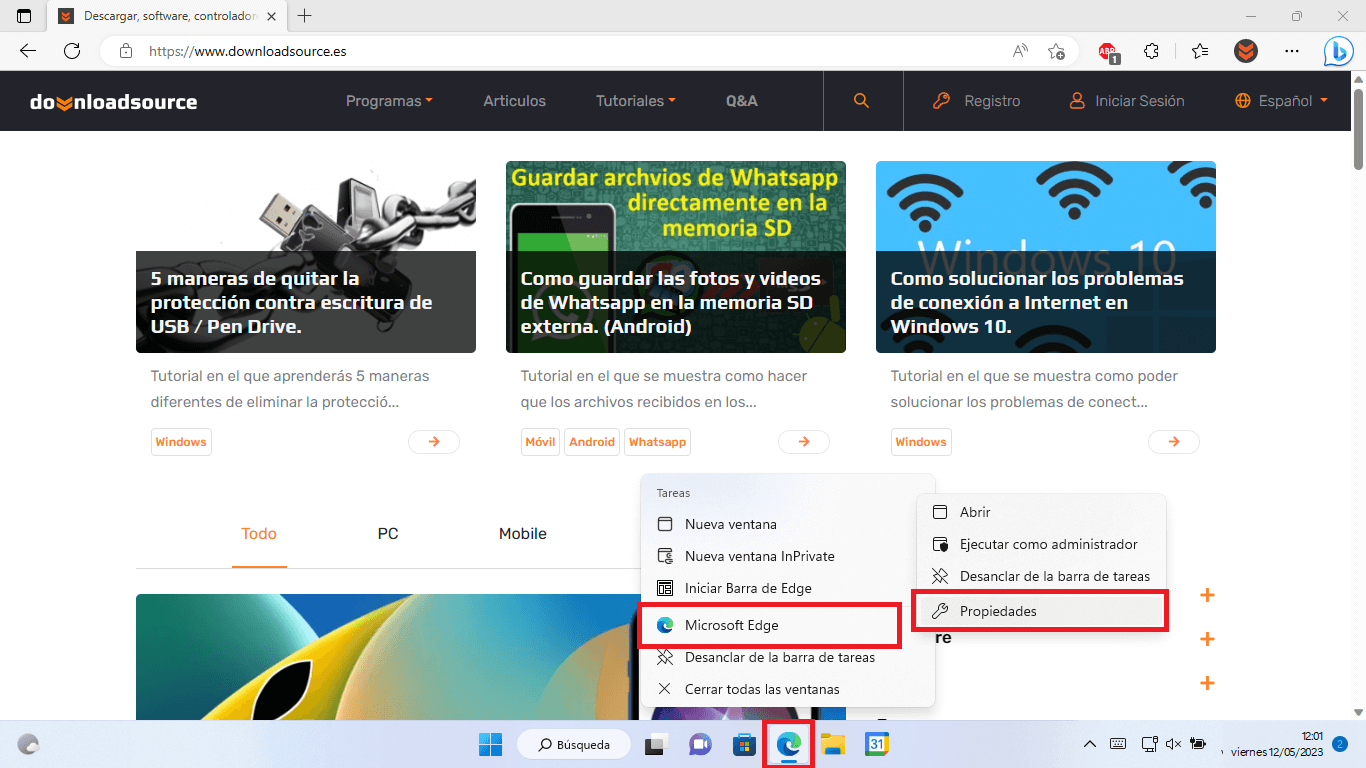This screenshot has height=768, width=1366.
Task: Click the Android tag
Action: coord(592,442)
